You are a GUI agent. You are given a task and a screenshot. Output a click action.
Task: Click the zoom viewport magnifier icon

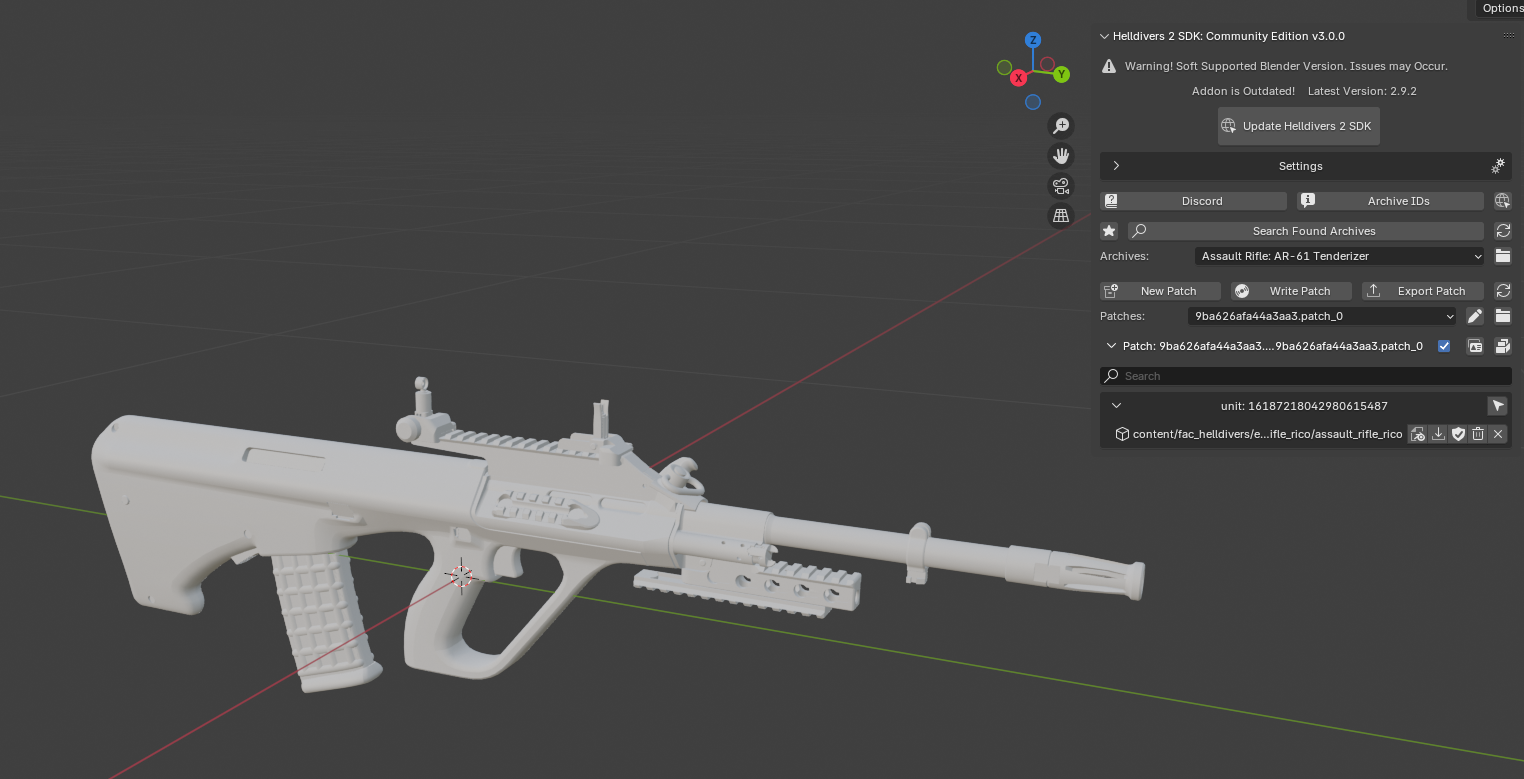[x=1061, y=126]
